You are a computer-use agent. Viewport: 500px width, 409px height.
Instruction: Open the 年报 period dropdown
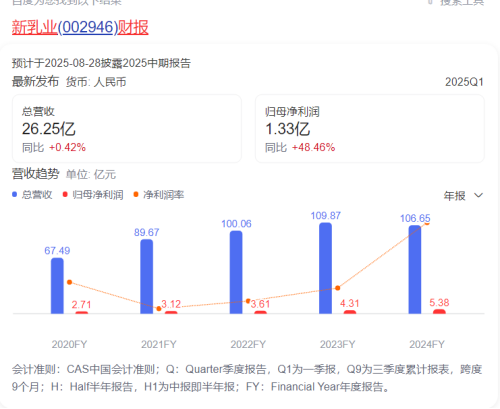pyautogui.click(x=463, y=196)
